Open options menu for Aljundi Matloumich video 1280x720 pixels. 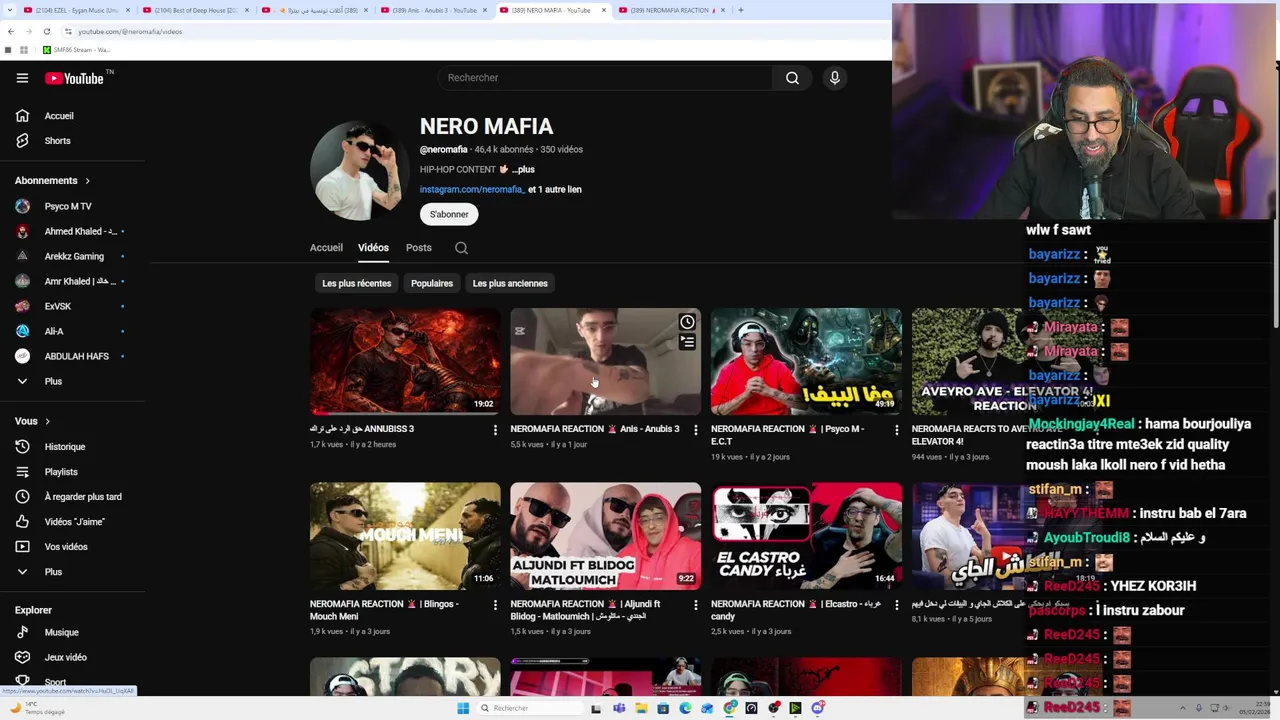(x=695, y=605)
